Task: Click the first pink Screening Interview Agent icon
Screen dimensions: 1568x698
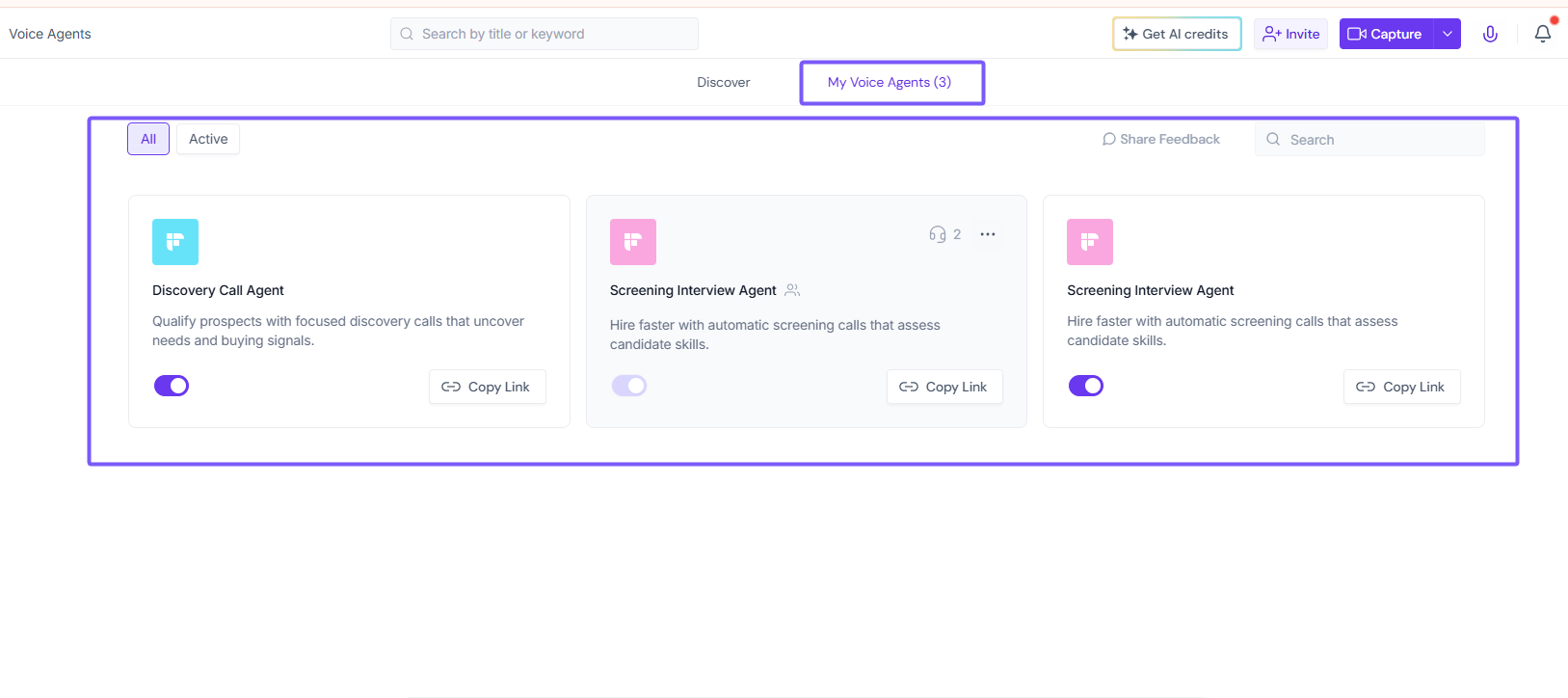Action: click(x=633, y=242)
